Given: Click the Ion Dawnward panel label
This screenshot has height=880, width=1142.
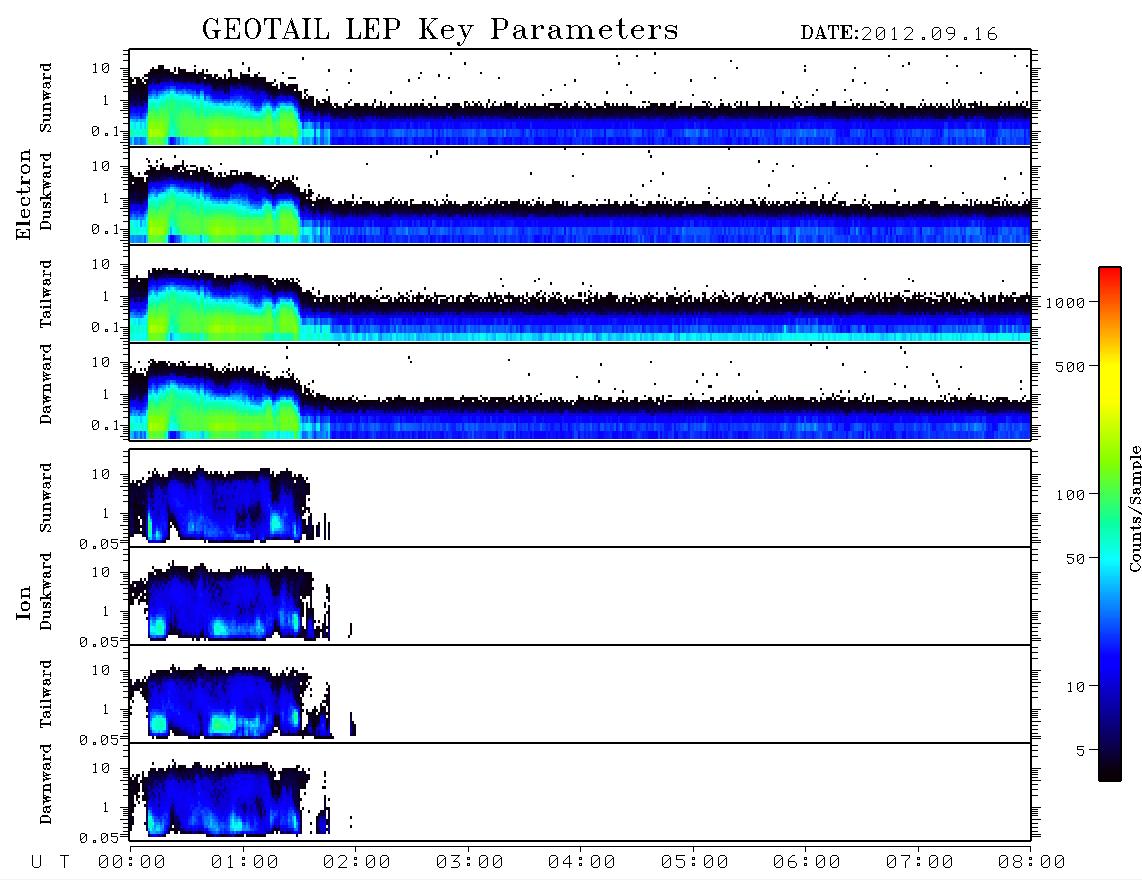Looking at the screenshot, I should point(46,784).
